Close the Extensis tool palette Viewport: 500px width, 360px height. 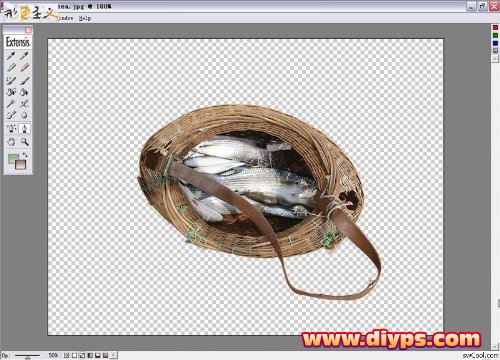29,30
